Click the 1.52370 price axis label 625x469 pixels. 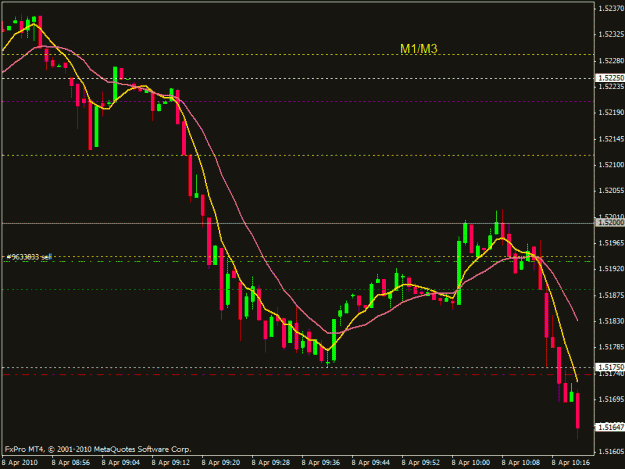pos(611,8)
